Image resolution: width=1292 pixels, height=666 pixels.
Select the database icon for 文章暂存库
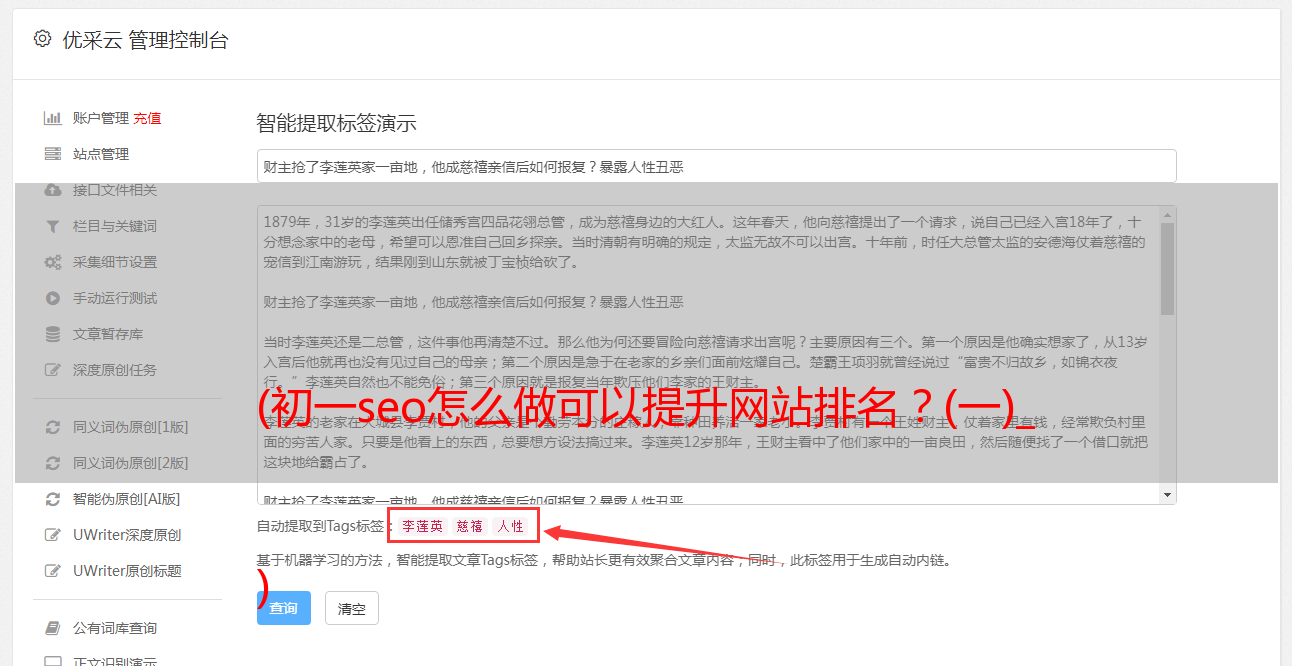tap(53, 334)
